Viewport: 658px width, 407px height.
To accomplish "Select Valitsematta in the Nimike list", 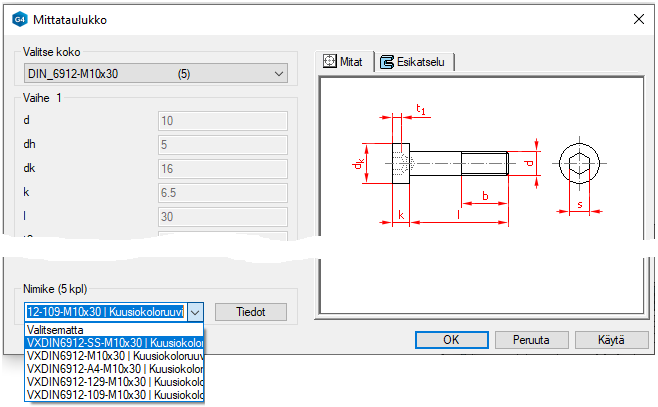I will pos(114,330).
